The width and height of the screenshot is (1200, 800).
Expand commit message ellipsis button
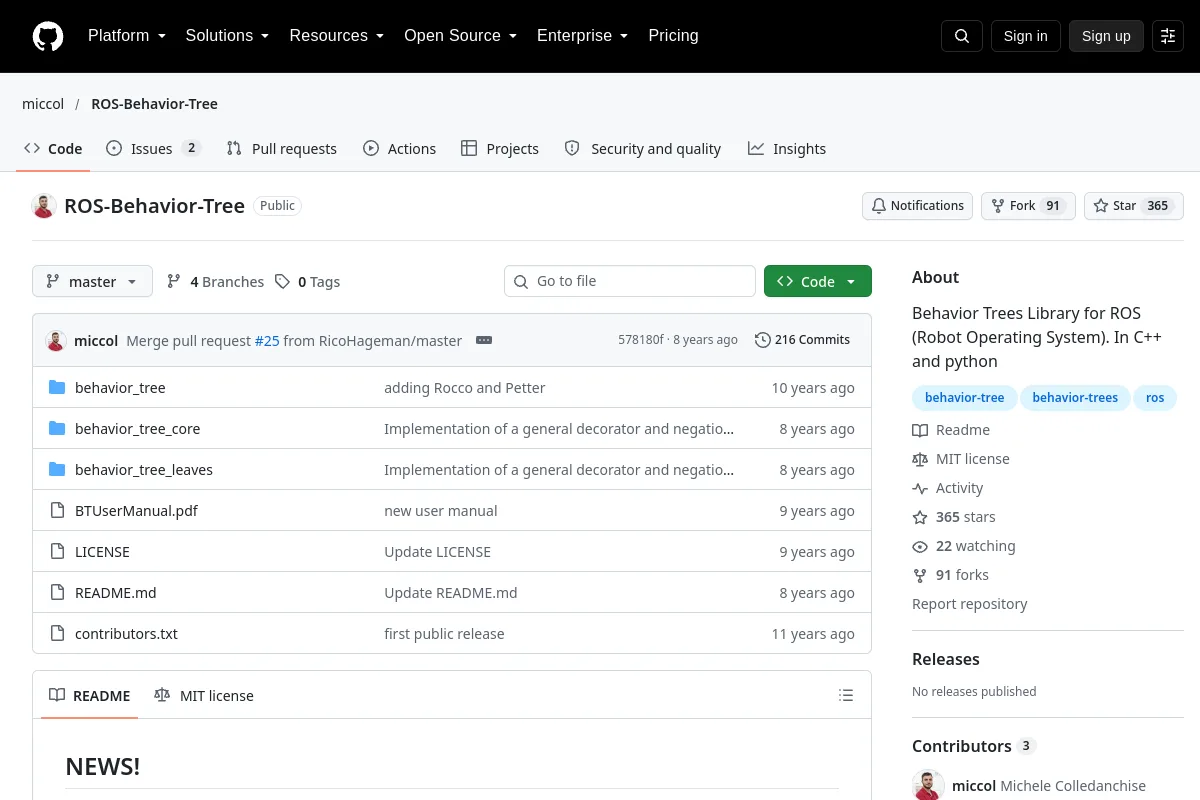(x=484, y=340)
